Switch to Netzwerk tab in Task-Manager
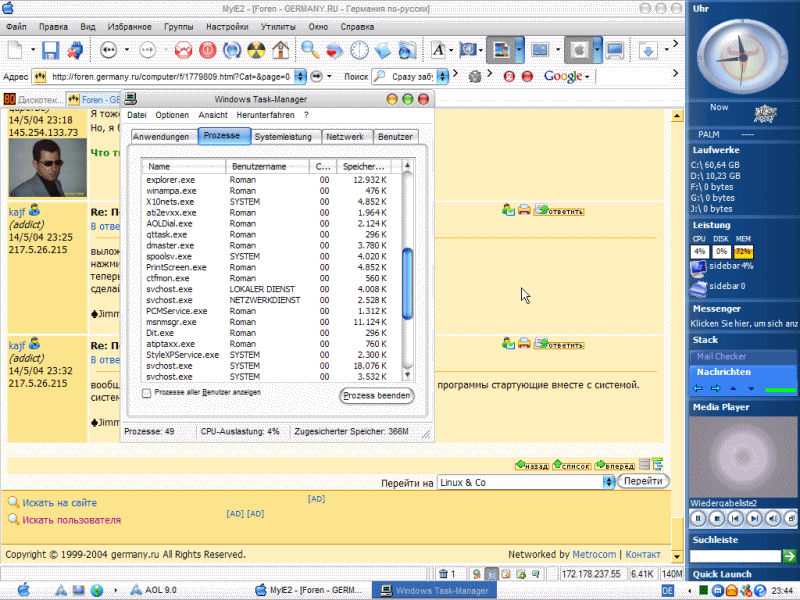The height and width of the screenshot is (600, 800). coord(345,137)
